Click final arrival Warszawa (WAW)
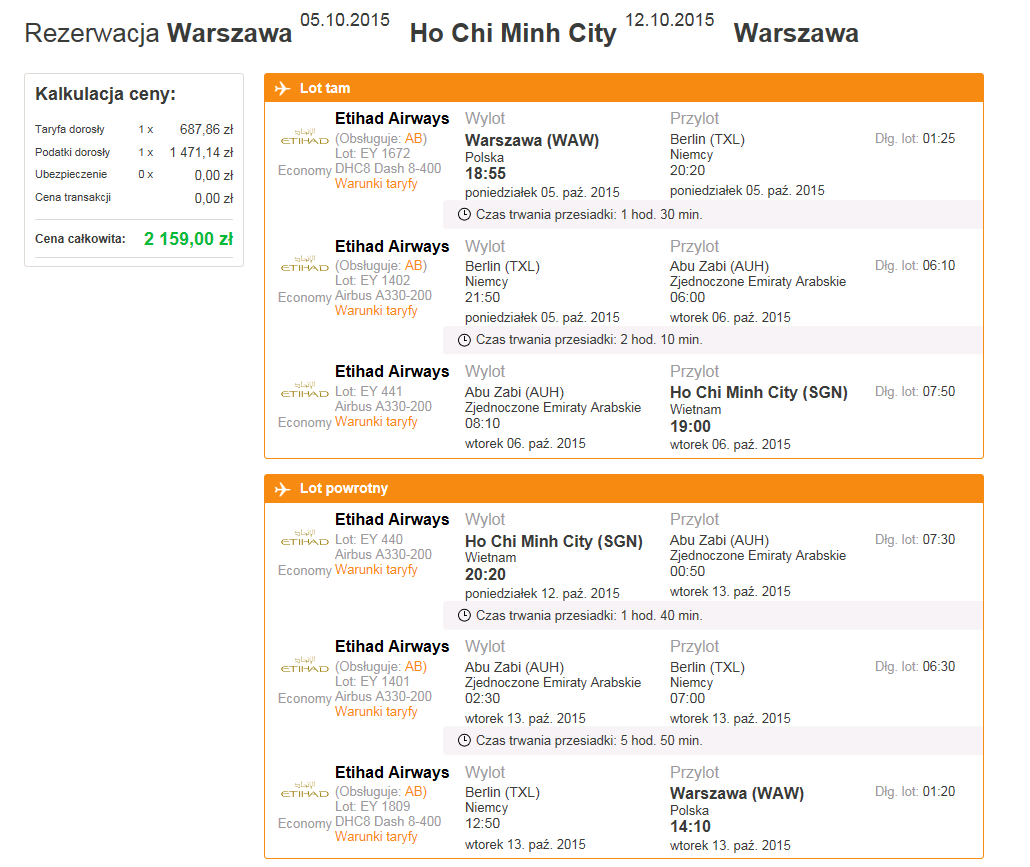This screenshot has width=1030, height=867. coord(737,793)
